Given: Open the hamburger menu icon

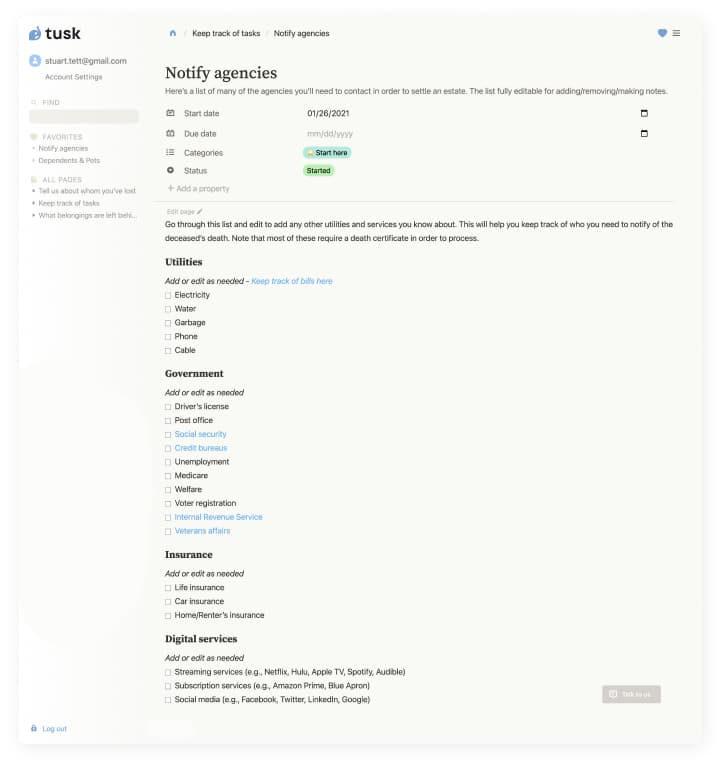Looking at the screenshot, I should [x=677, y=33].
